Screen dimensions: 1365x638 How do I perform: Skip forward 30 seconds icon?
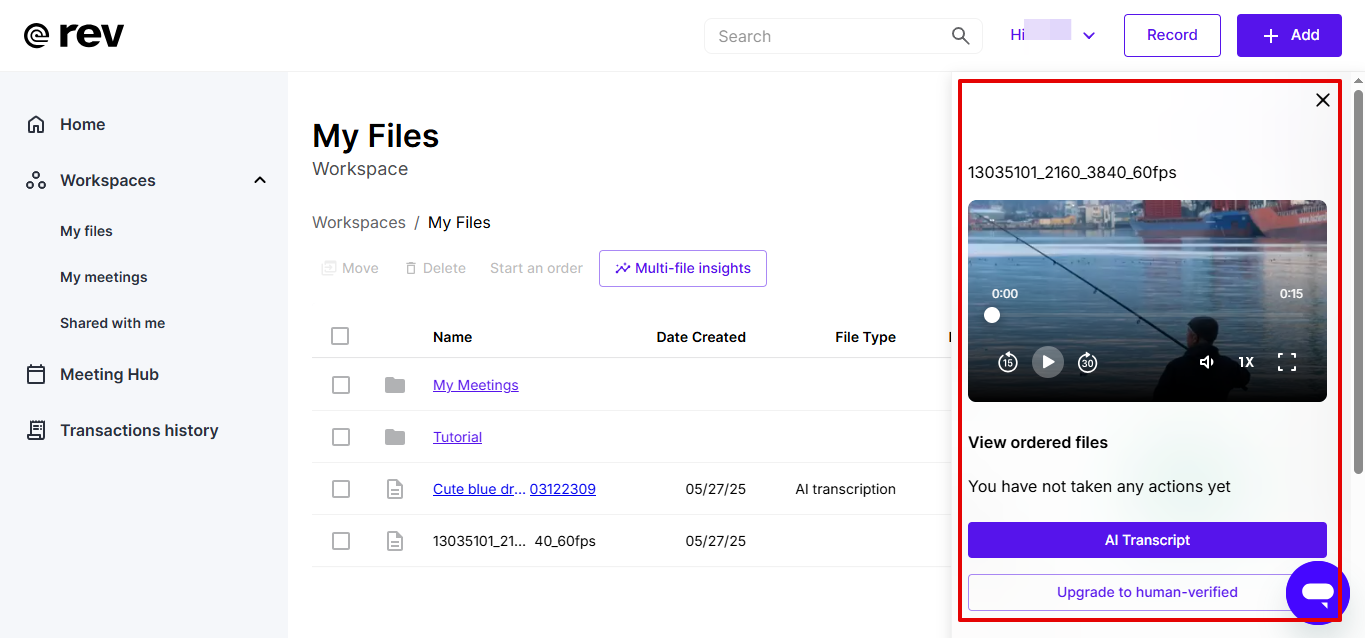[1087, 362]
